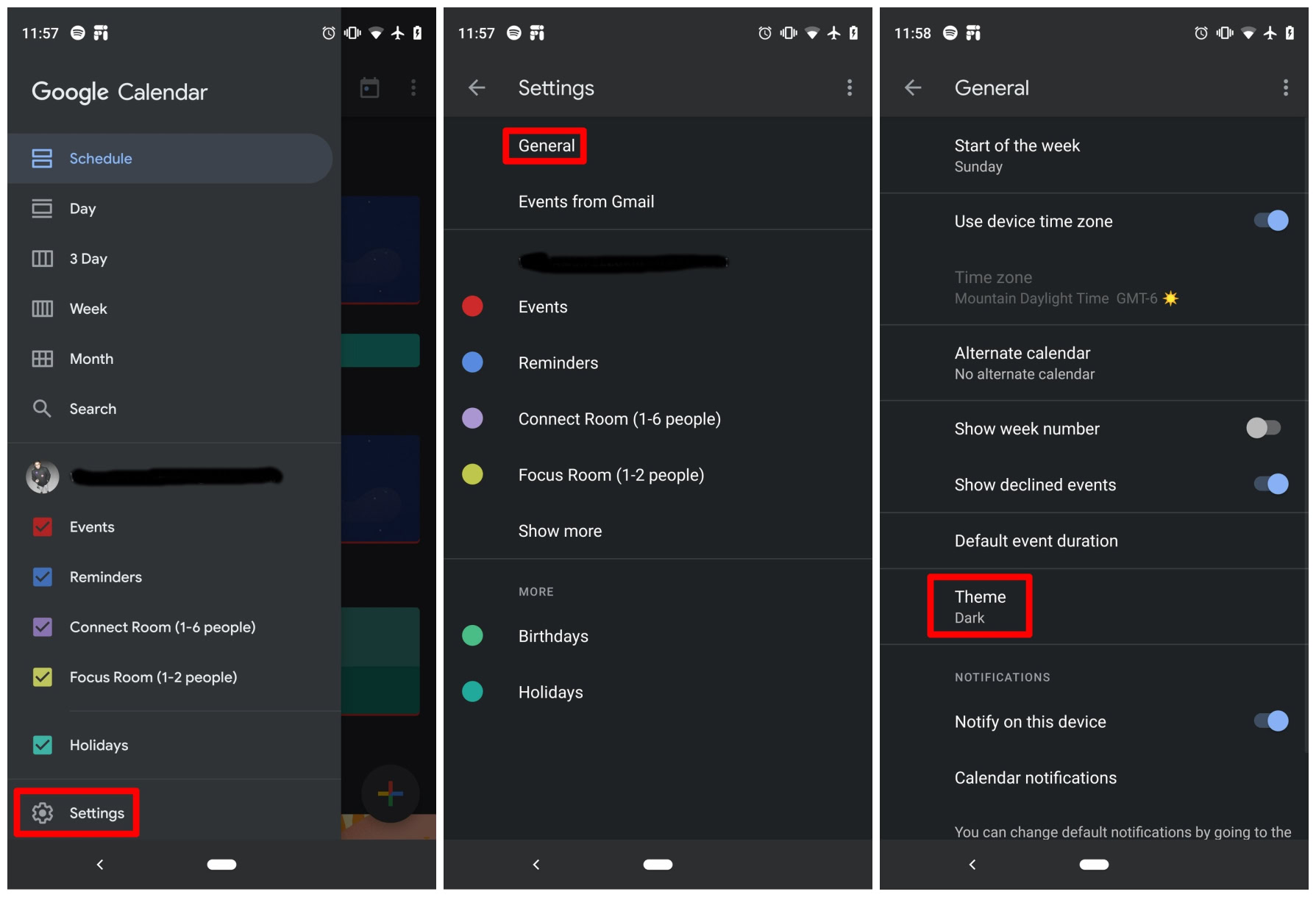Open overflow menu on General screen
The height and width of the screenshot is (897, 1316).
[1285, 87]
